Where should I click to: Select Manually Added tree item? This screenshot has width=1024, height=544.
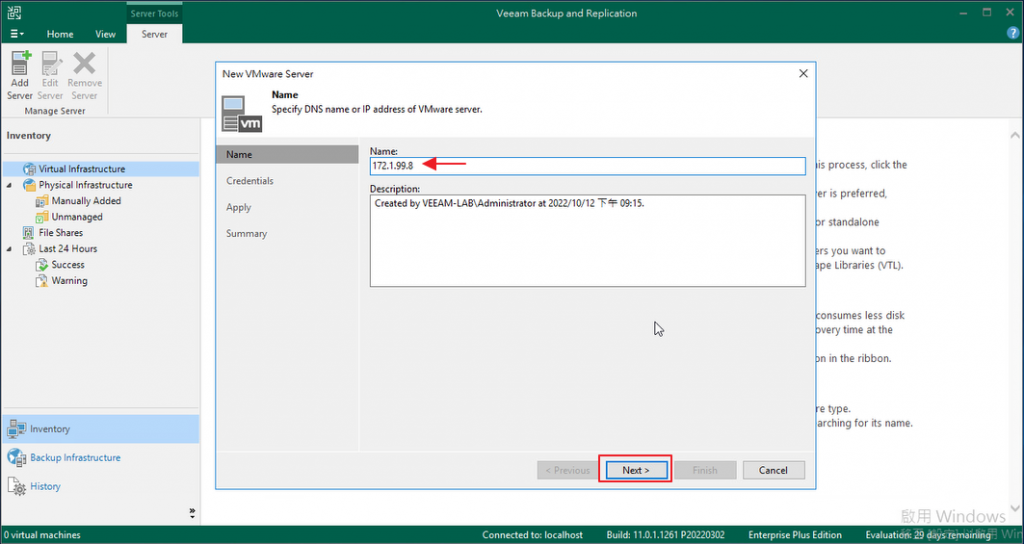point(86,201)
